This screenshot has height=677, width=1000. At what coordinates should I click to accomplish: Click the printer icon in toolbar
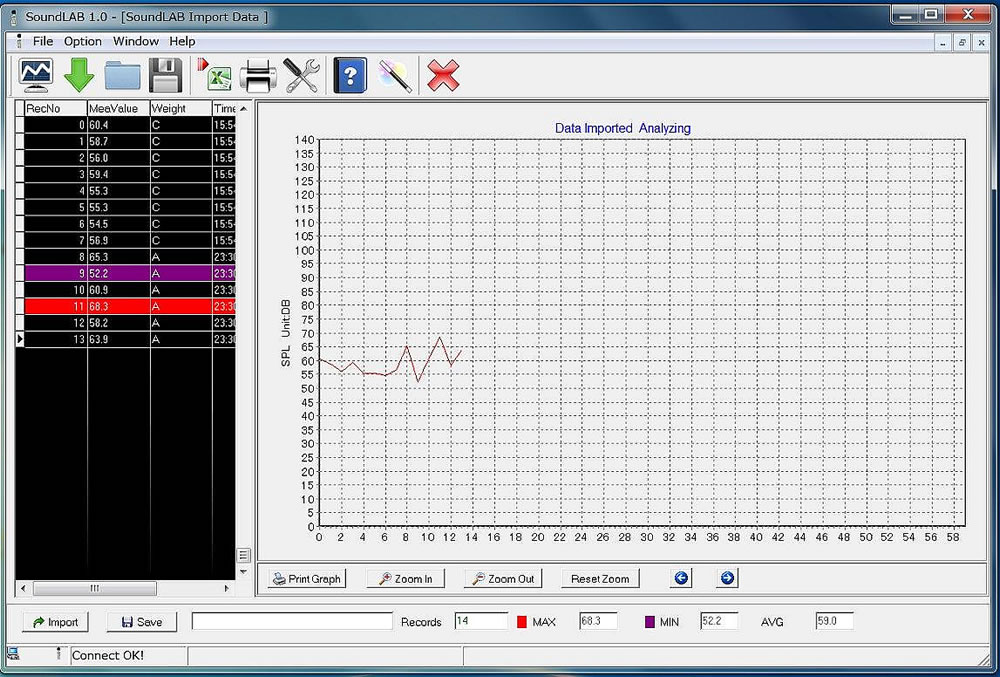tap(258, 75)
